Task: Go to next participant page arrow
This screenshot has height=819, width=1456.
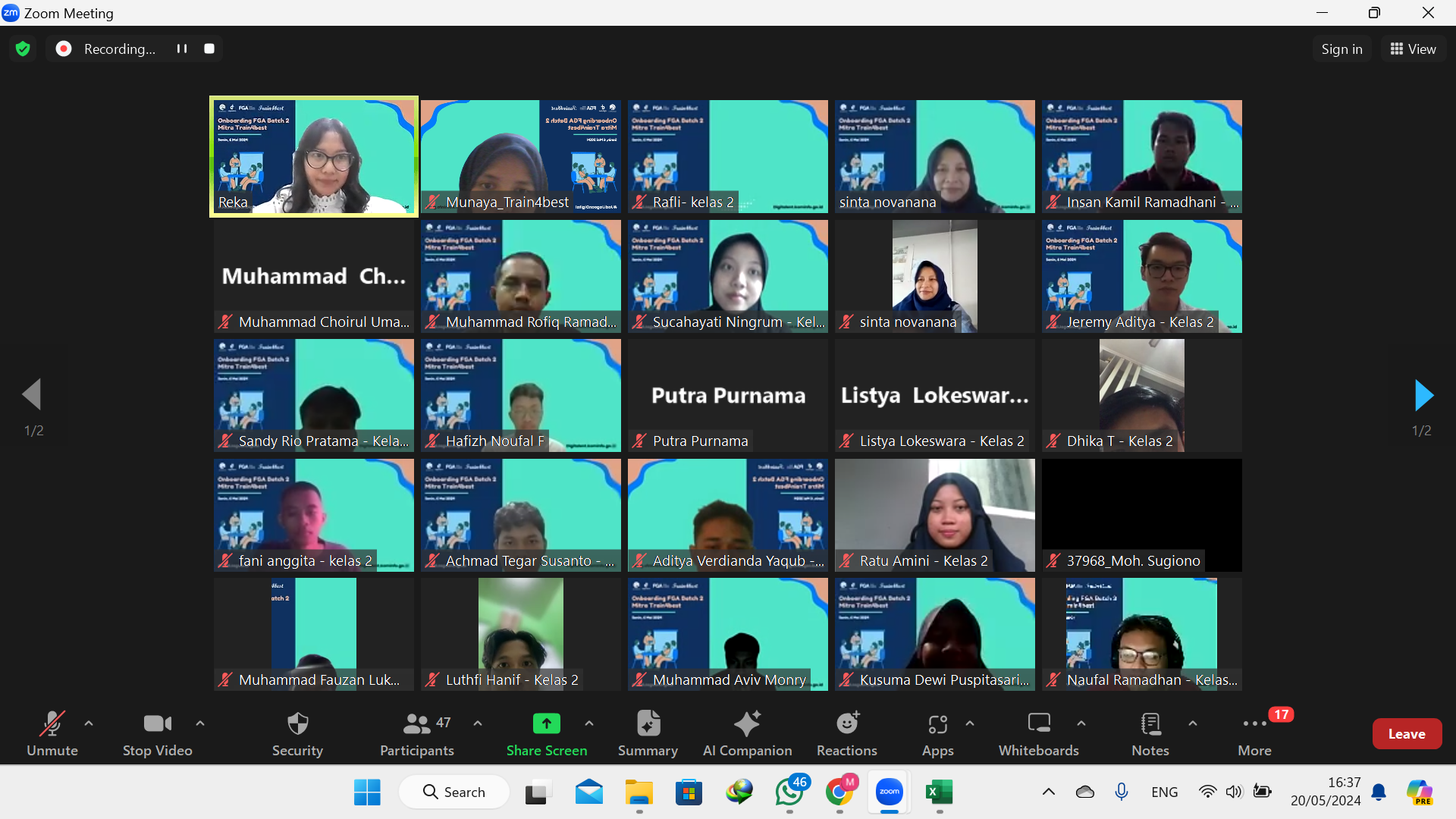Action: (x=1423, y=395)
